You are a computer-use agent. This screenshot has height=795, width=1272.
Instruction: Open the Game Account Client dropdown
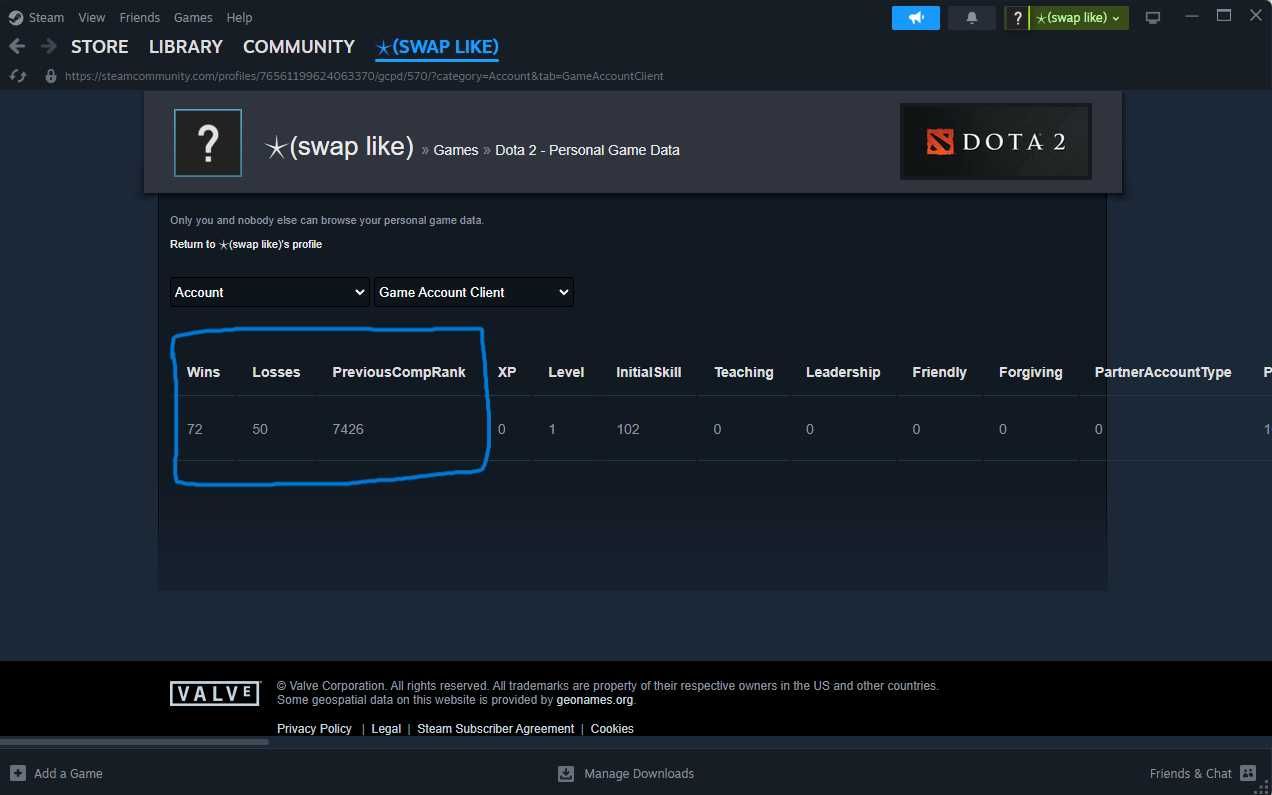(x=474, y=292)
